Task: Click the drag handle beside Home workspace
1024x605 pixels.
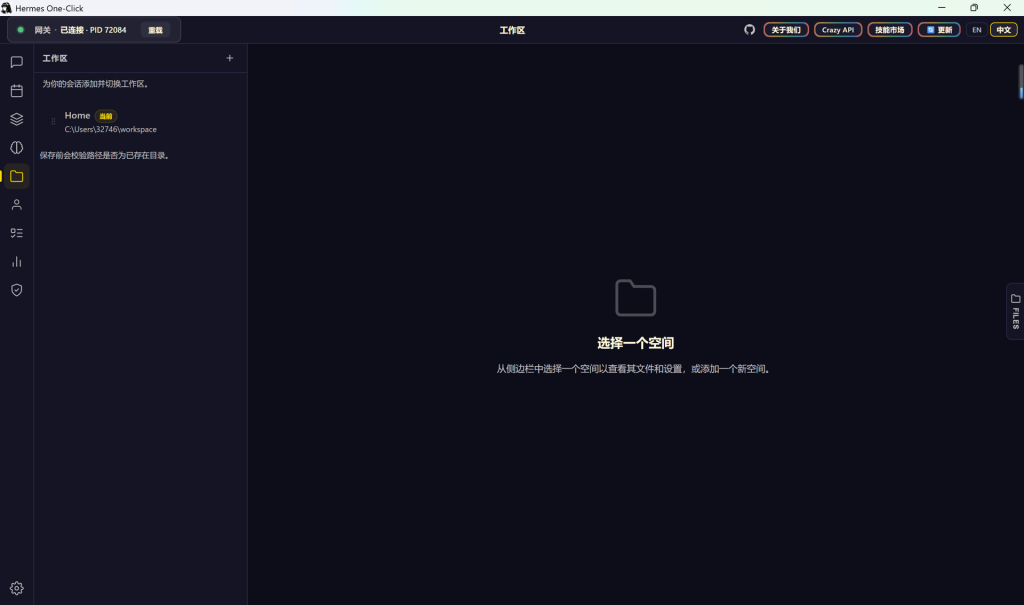Action: click(53, 122)
